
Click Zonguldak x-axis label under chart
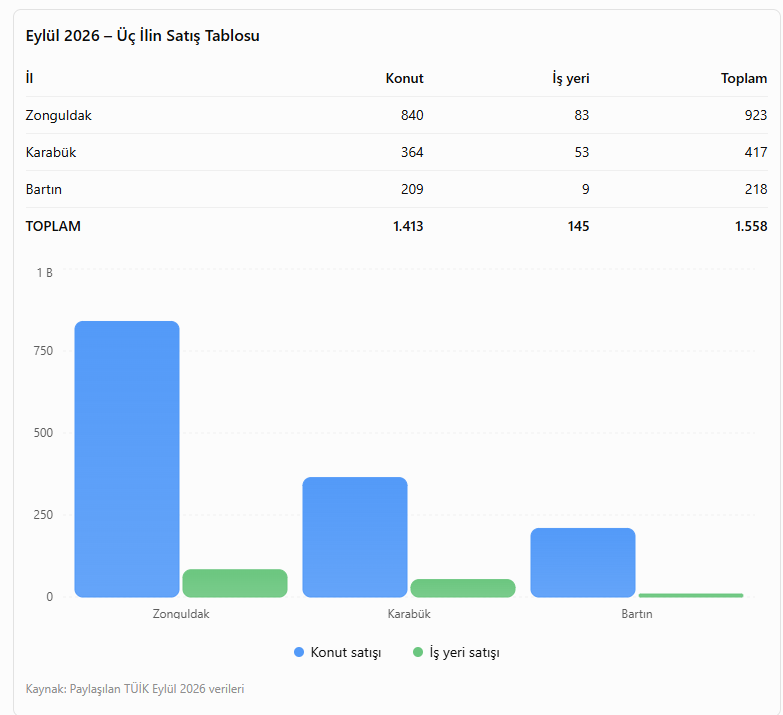181,614
